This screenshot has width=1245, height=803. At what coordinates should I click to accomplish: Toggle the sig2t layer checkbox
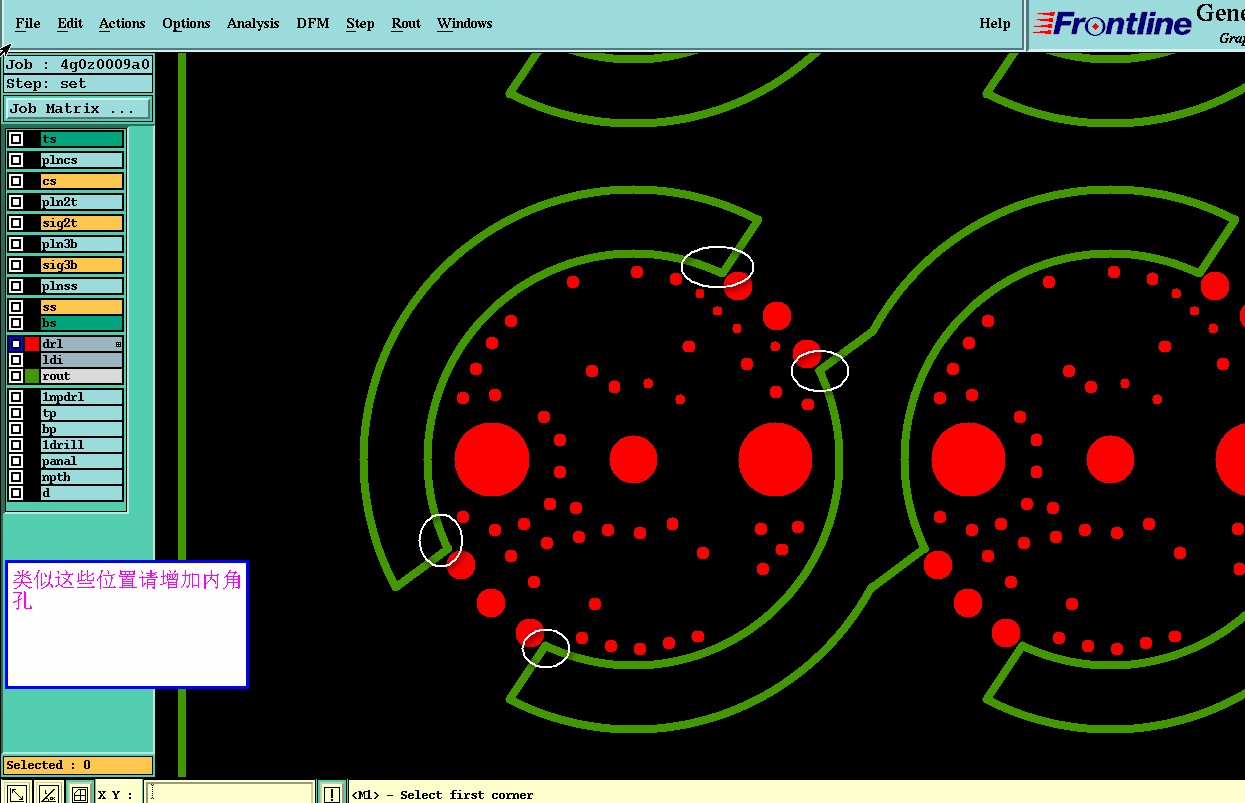pyautogui.click(x=16, y=223)
